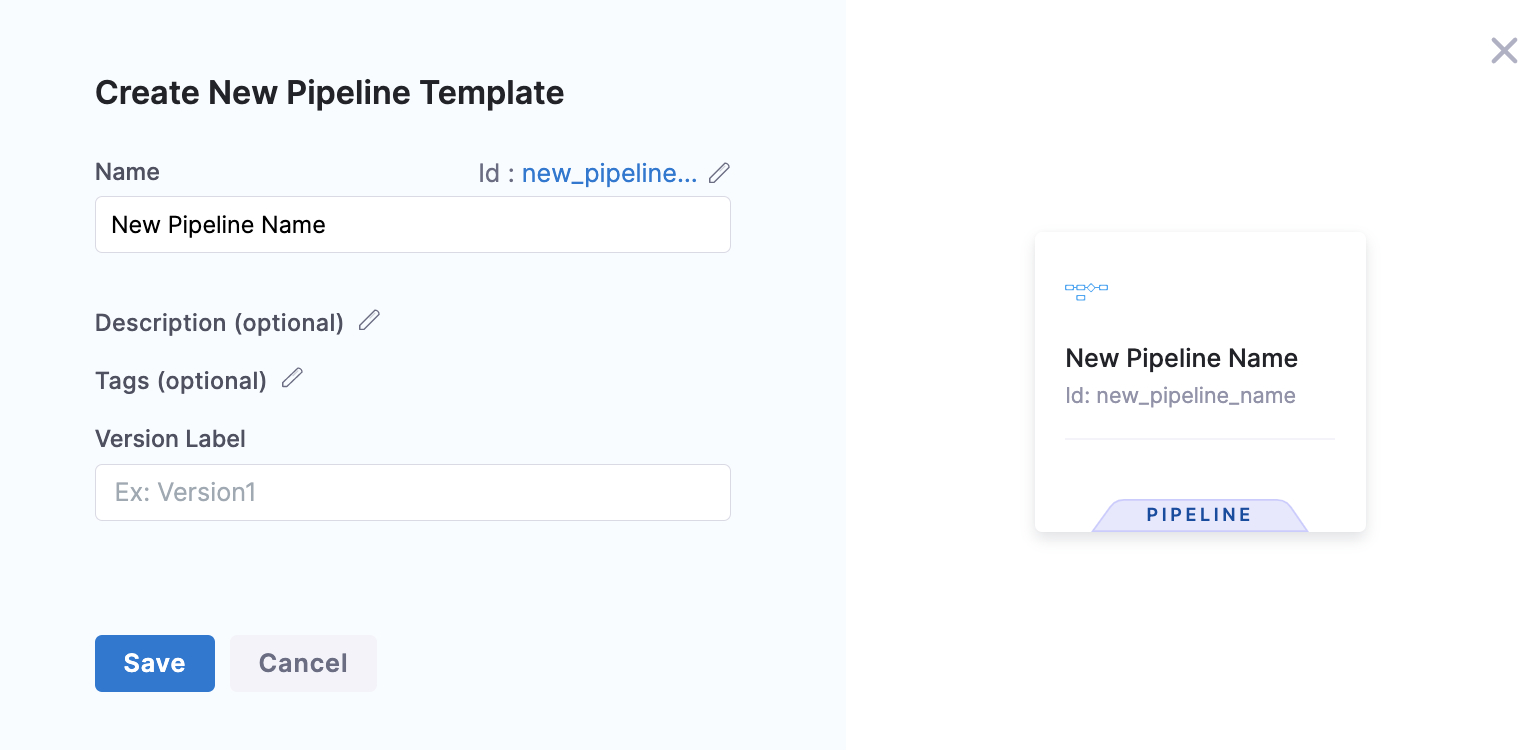Cancel template creation
The width and height of the screenshot is (1534, 750).
pyautogui.click(x=303, y=663)
